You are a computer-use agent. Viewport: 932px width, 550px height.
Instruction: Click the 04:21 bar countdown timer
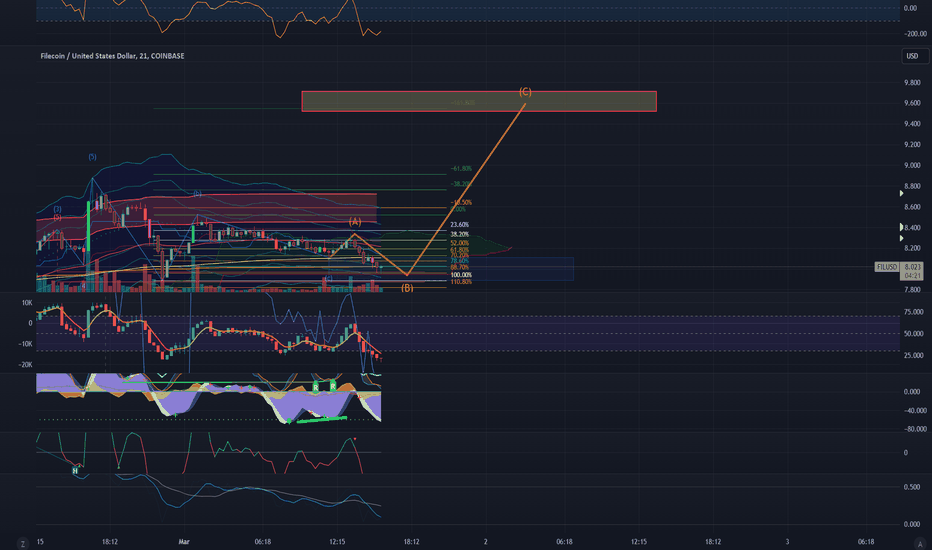912,276
